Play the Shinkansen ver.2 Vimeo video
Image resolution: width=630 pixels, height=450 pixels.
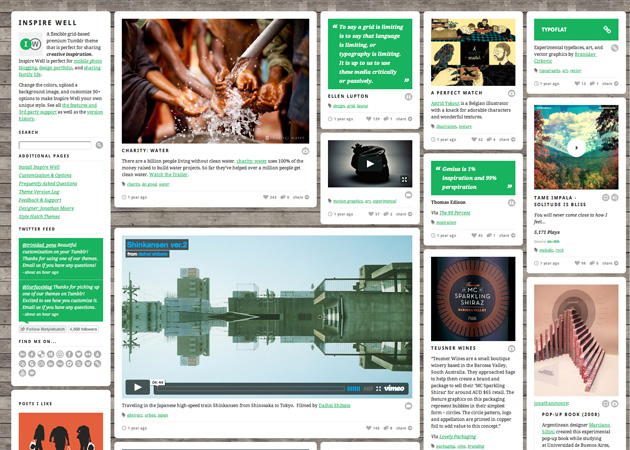tap(136, 386)
